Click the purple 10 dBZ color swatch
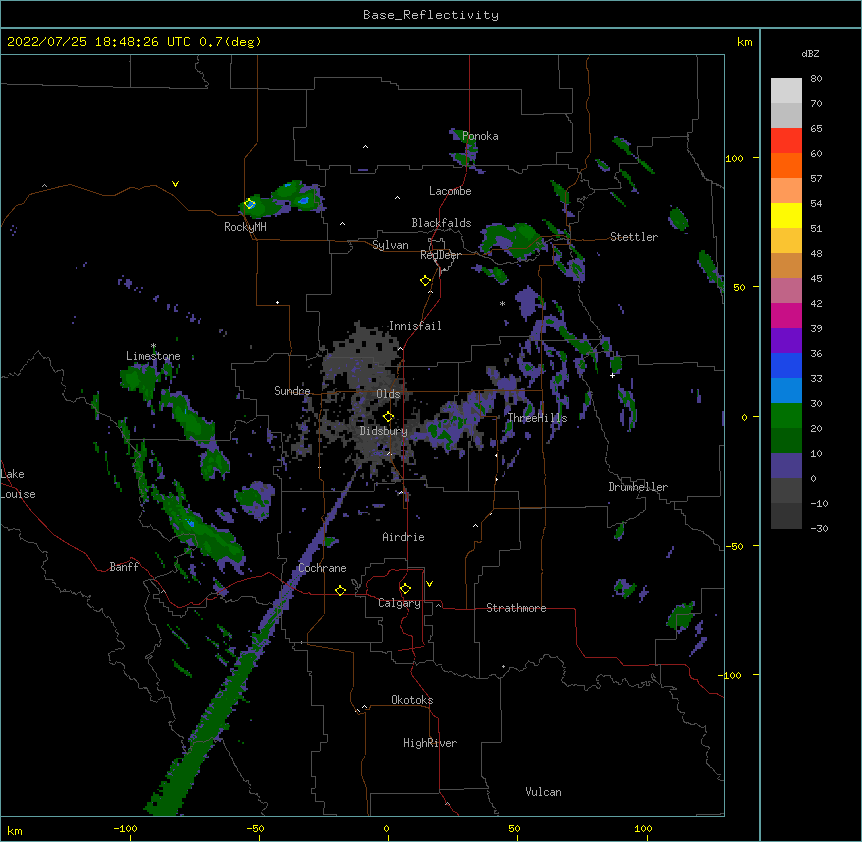862x842 pixels. [786, 466]
